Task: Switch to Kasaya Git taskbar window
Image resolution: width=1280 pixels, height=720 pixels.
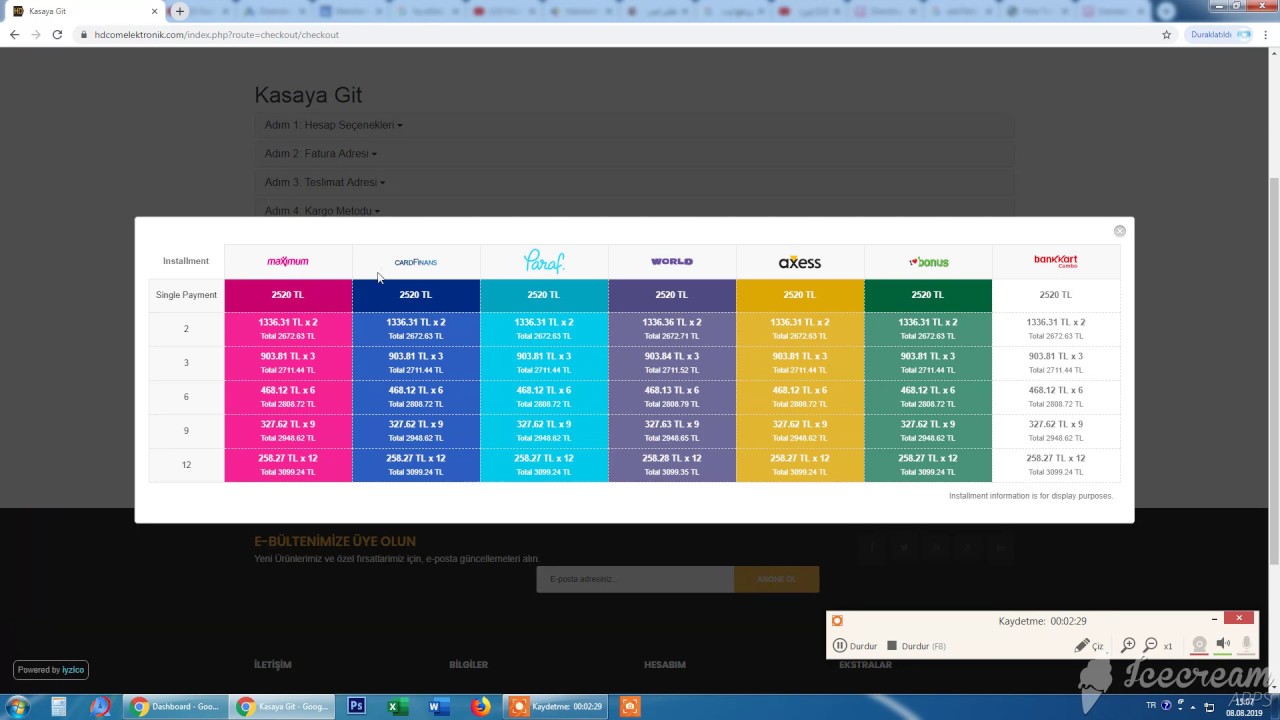Action: coord(281,707)
